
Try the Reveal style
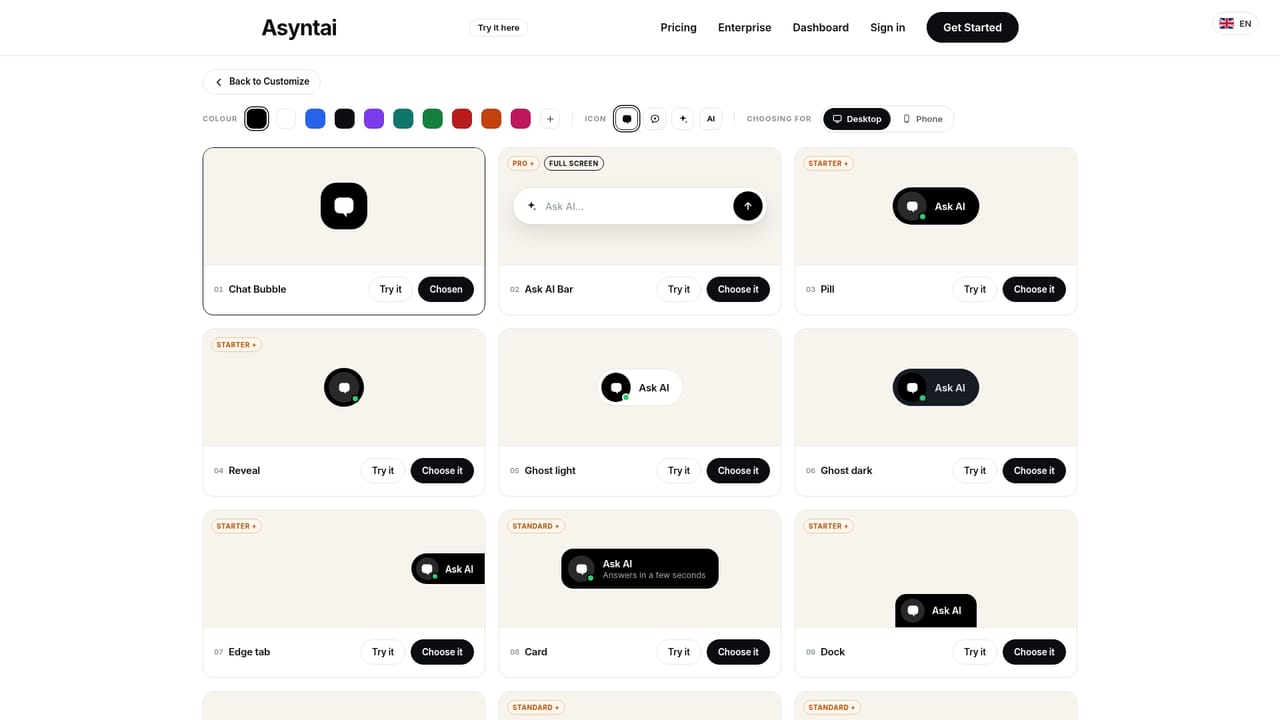click(x=383, y=470)
